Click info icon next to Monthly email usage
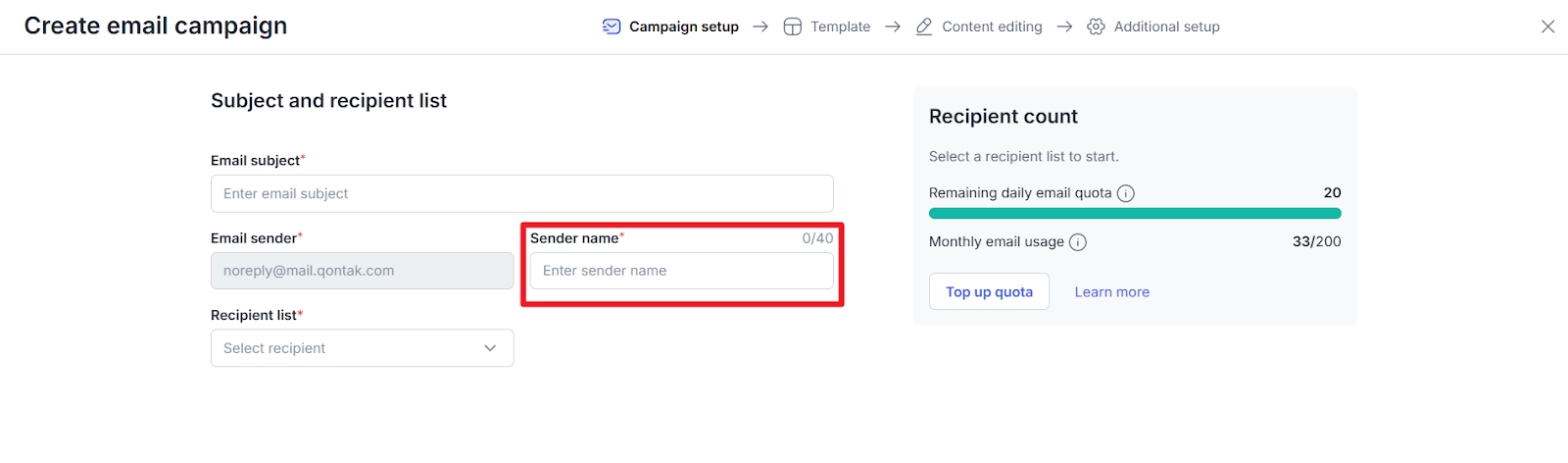The width and height of the screenshot is (1568, 463). pos(1078,242)
